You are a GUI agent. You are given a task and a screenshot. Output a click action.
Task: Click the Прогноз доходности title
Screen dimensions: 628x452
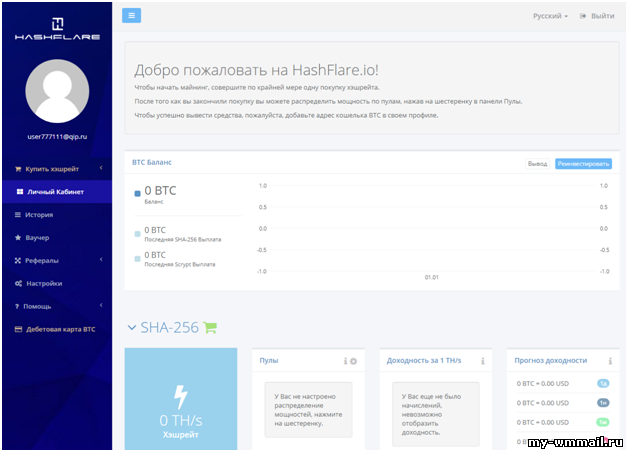click(x=551, y=360)
